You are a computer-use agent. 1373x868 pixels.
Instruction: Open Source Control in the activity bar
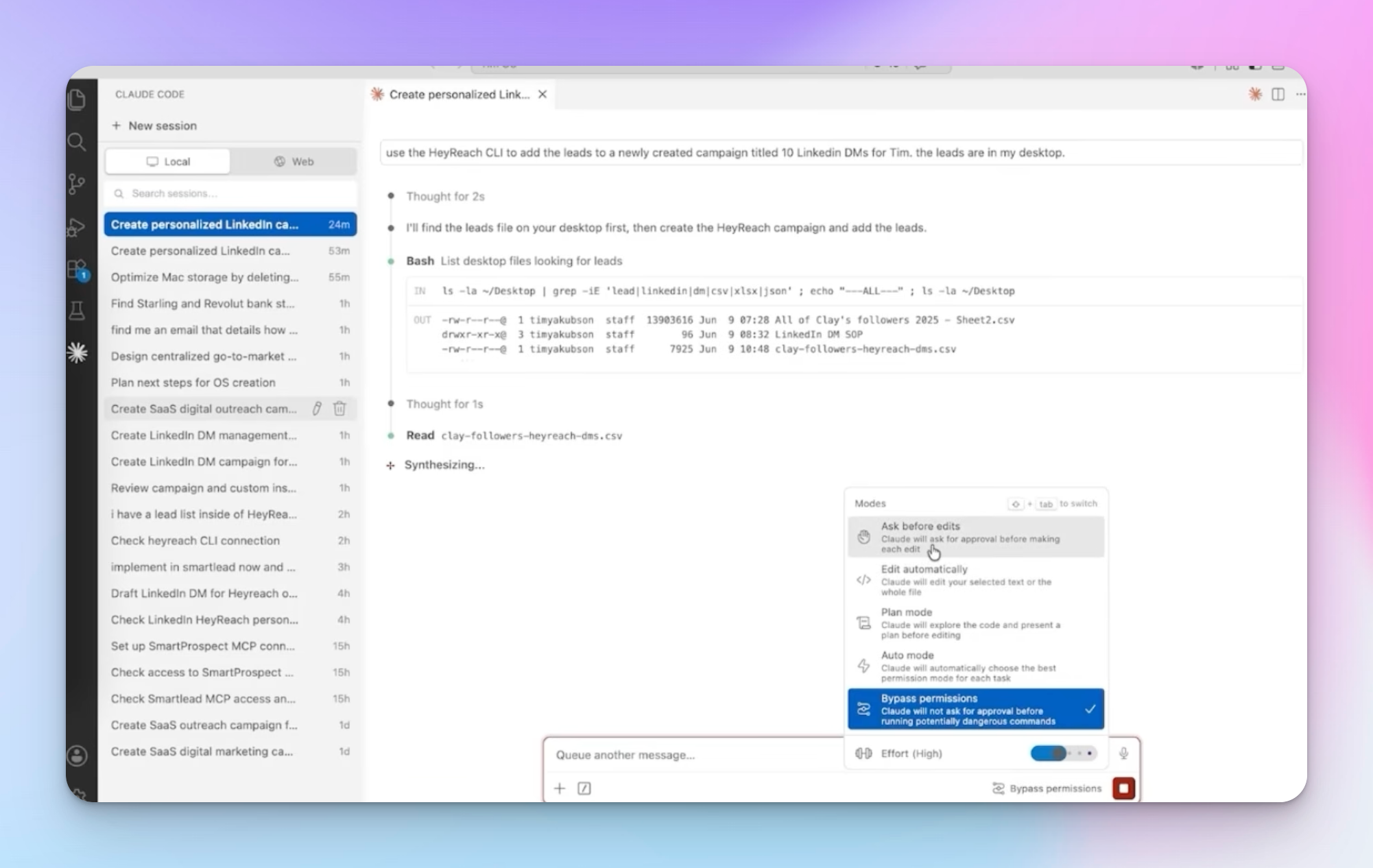77,184
